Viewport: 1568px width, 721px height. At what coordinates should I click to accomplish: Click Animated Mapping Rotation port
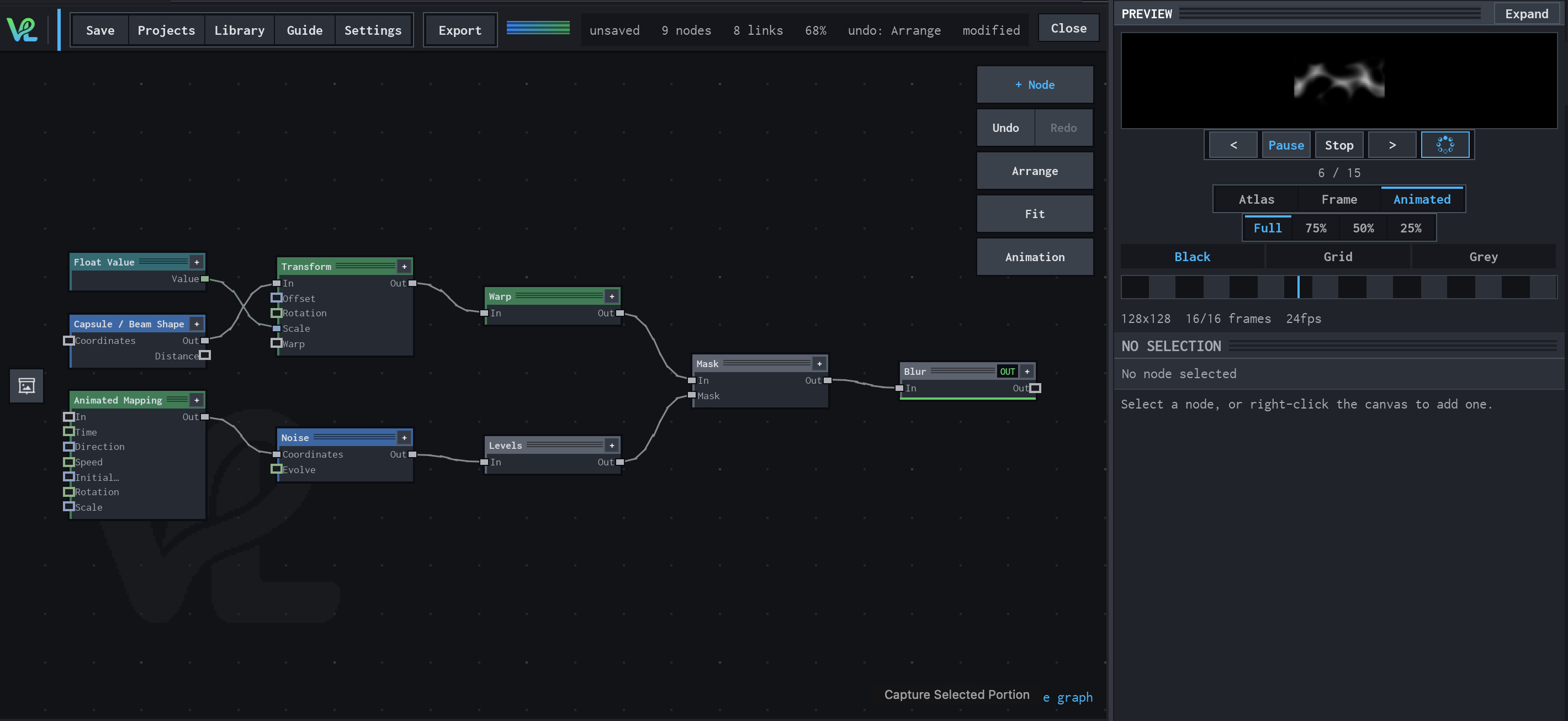click(69, 492)
